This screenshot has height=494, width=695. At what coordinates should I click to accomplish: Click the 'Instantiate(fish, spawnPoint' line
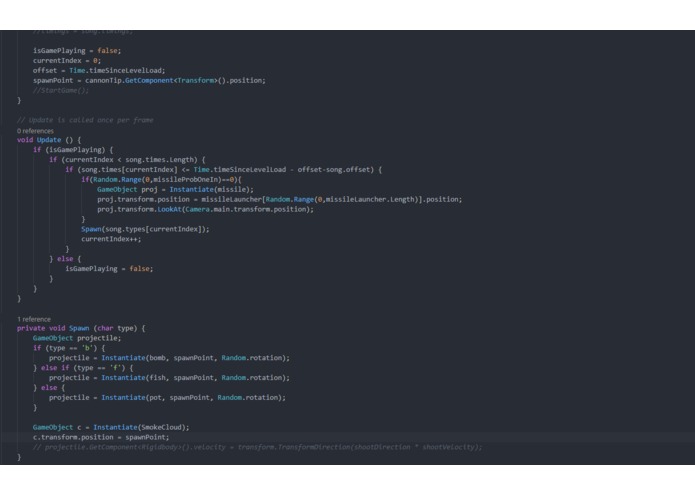click(169, 378)
